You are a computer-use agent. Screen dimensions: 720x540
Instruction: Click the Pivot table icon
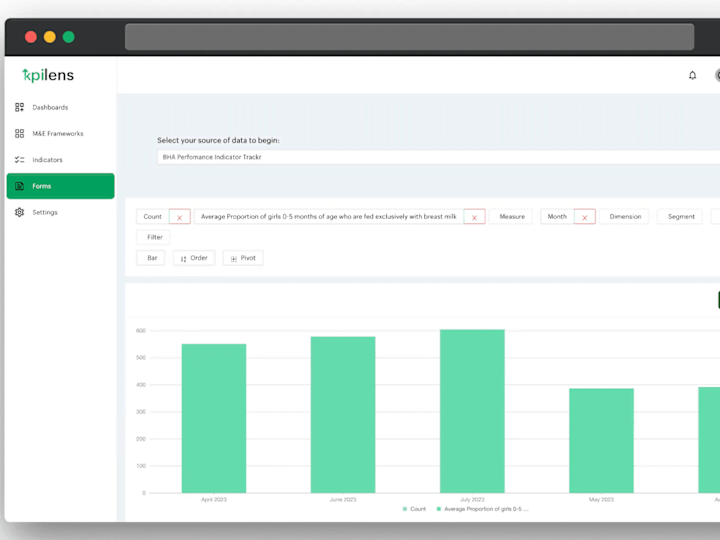point(234,259)
